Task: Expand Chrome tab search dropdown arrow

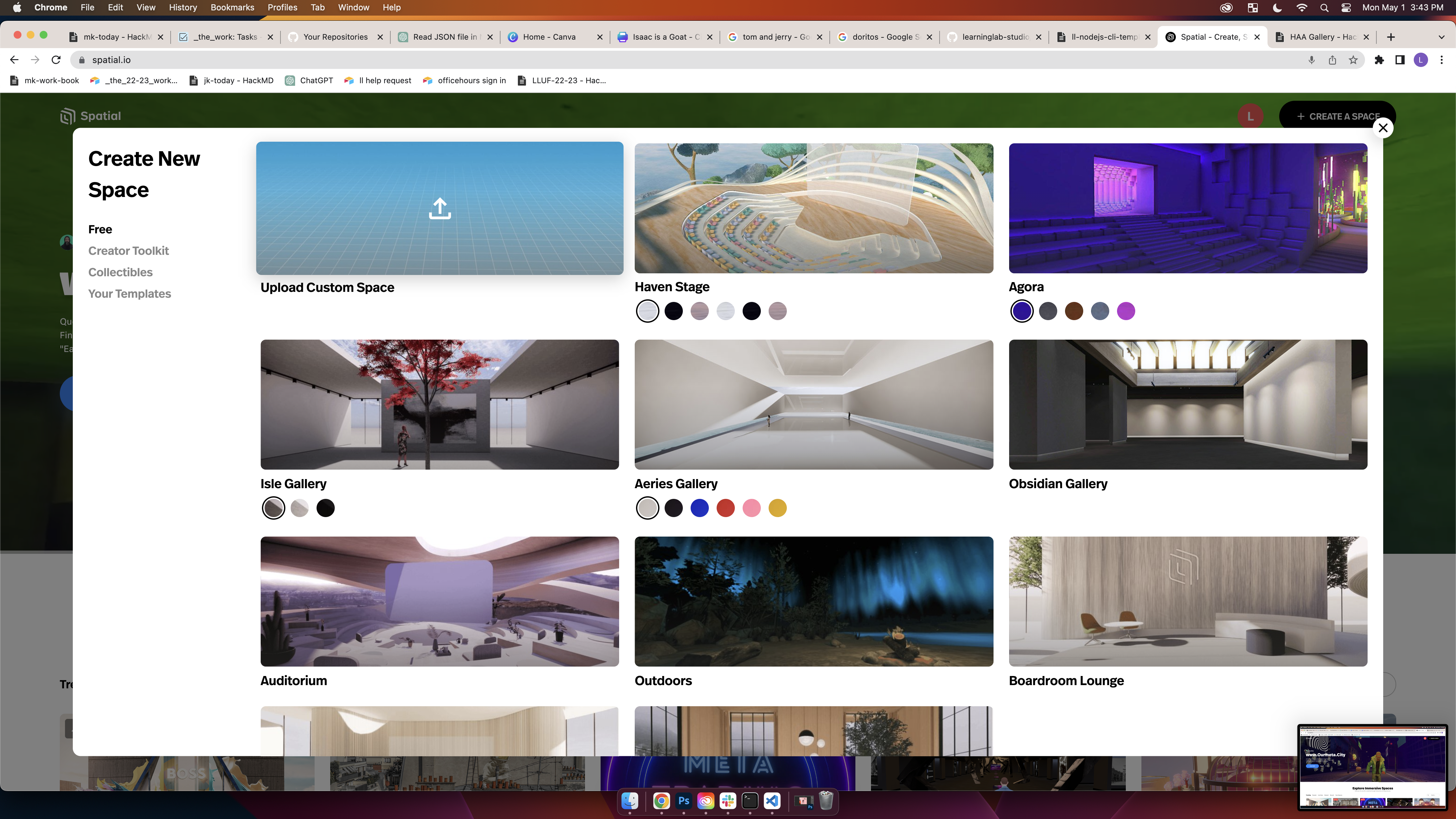Action: click(x=1441, y=37)
